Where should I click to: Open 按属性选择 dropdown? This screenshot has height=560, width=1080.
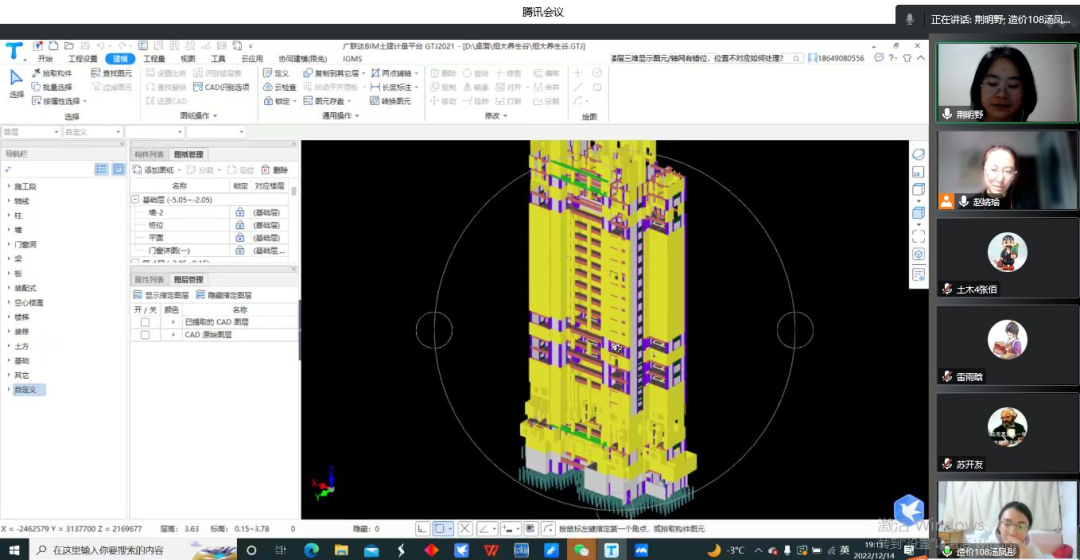pos(60,101)
